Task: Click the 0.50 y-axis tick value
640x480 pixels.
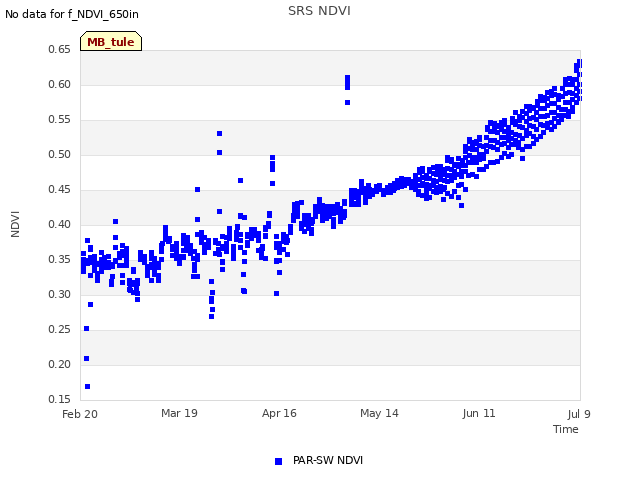Action: tap(60, 155)
